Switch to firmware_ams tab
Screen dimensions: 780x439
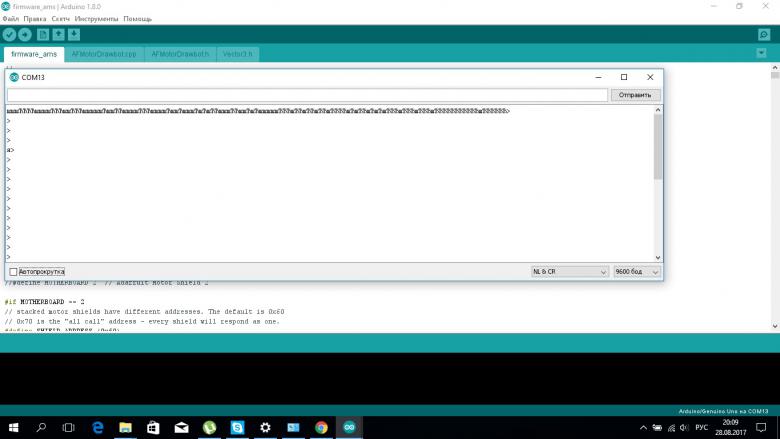(34, 54)
